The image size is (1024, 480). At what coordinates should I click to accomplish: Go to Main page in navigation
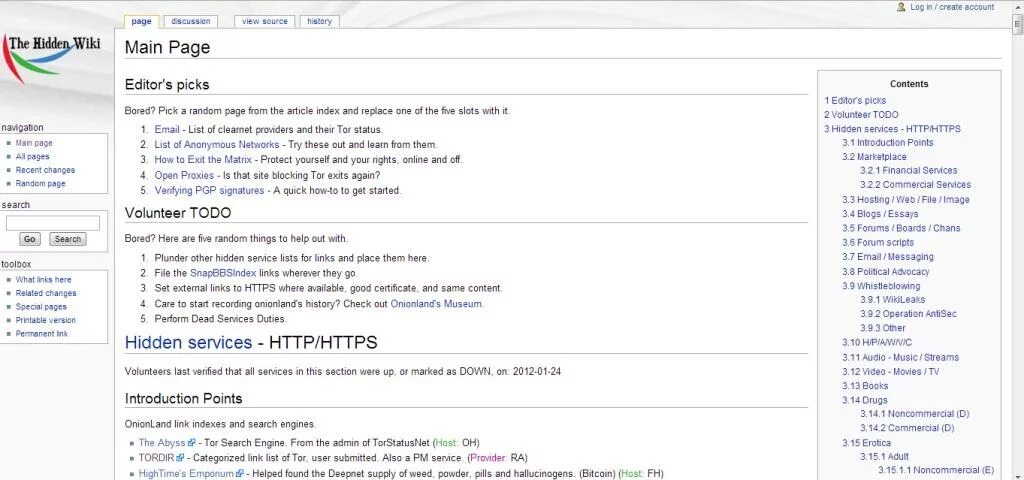pyautogui.click(x=34, y=143)
